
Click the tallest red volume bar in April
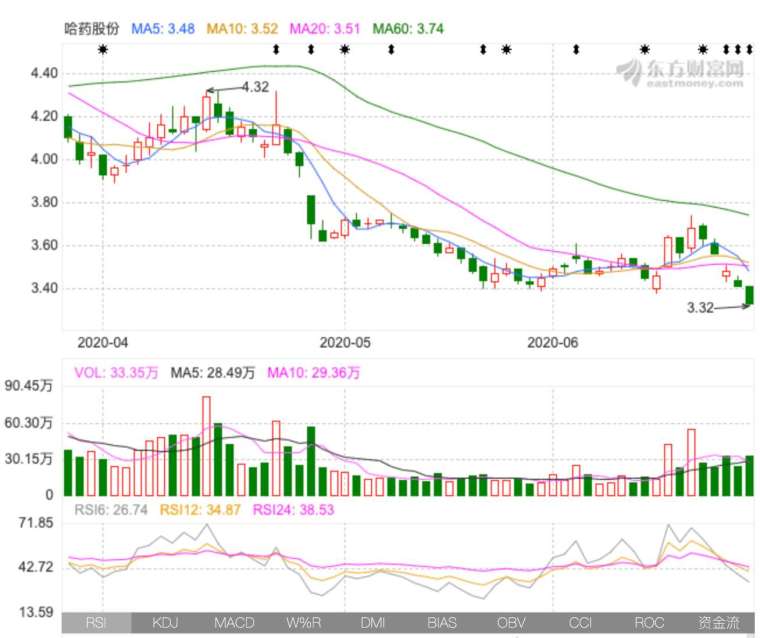206,446
